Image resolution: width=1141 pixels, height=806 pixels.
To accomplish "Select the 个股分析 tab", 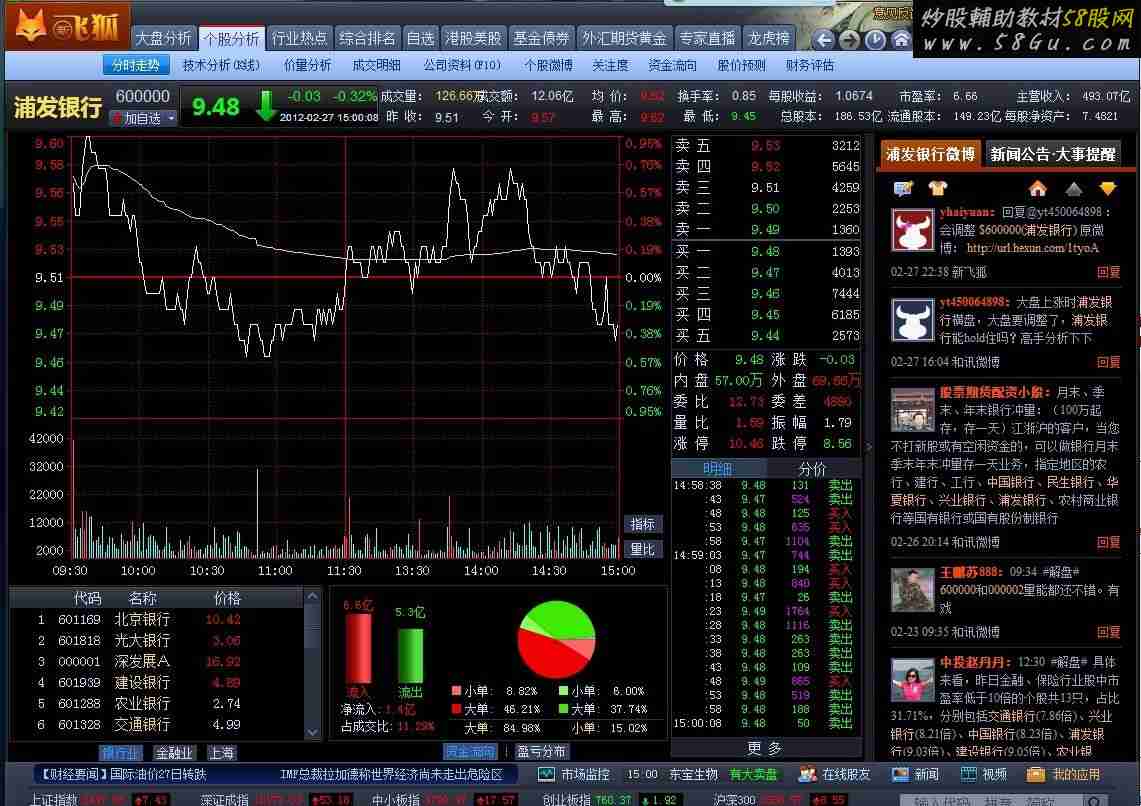I will click(231, 39).
